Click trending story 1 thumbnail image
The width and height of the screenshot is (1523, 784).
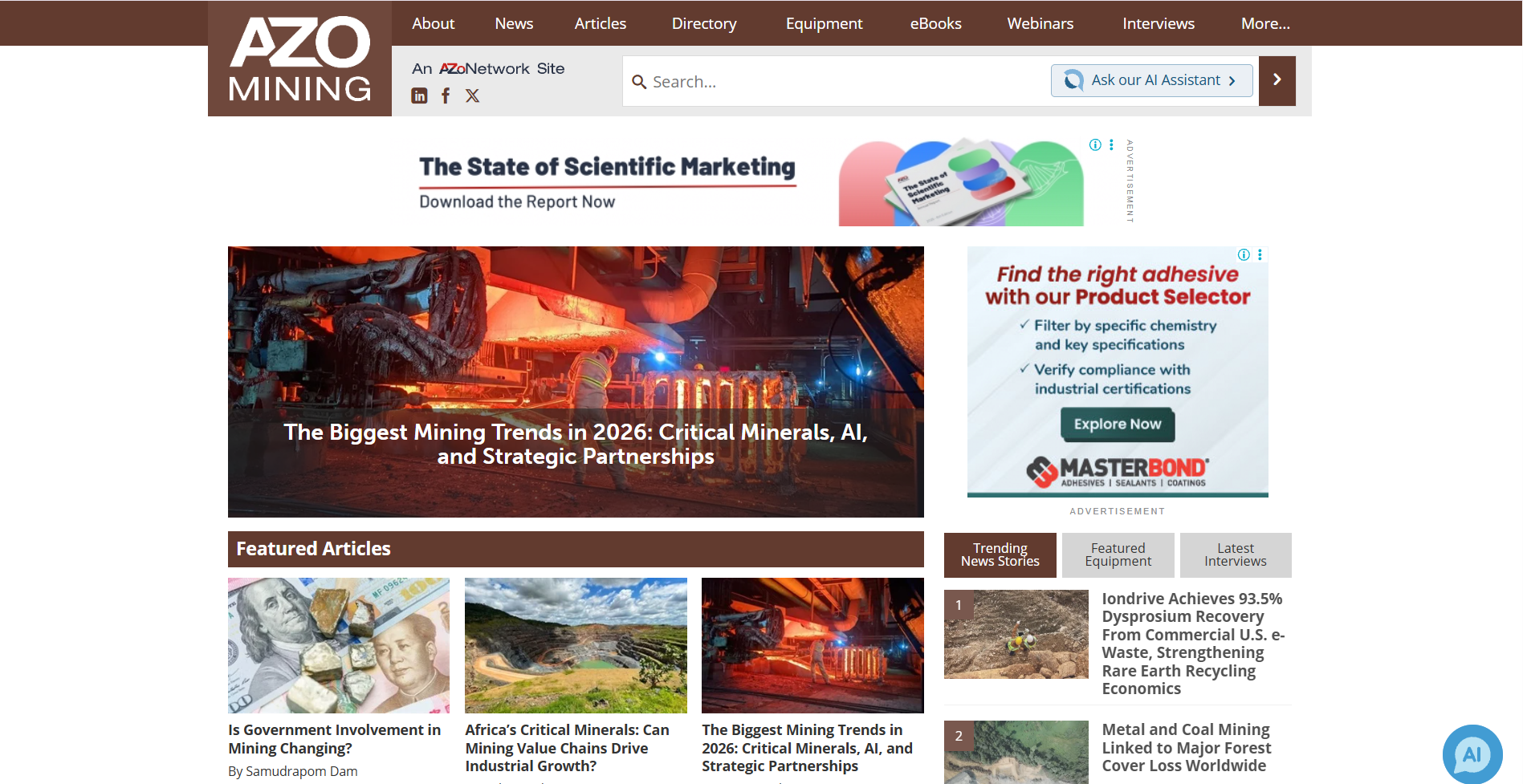[x=1016, y=634]
